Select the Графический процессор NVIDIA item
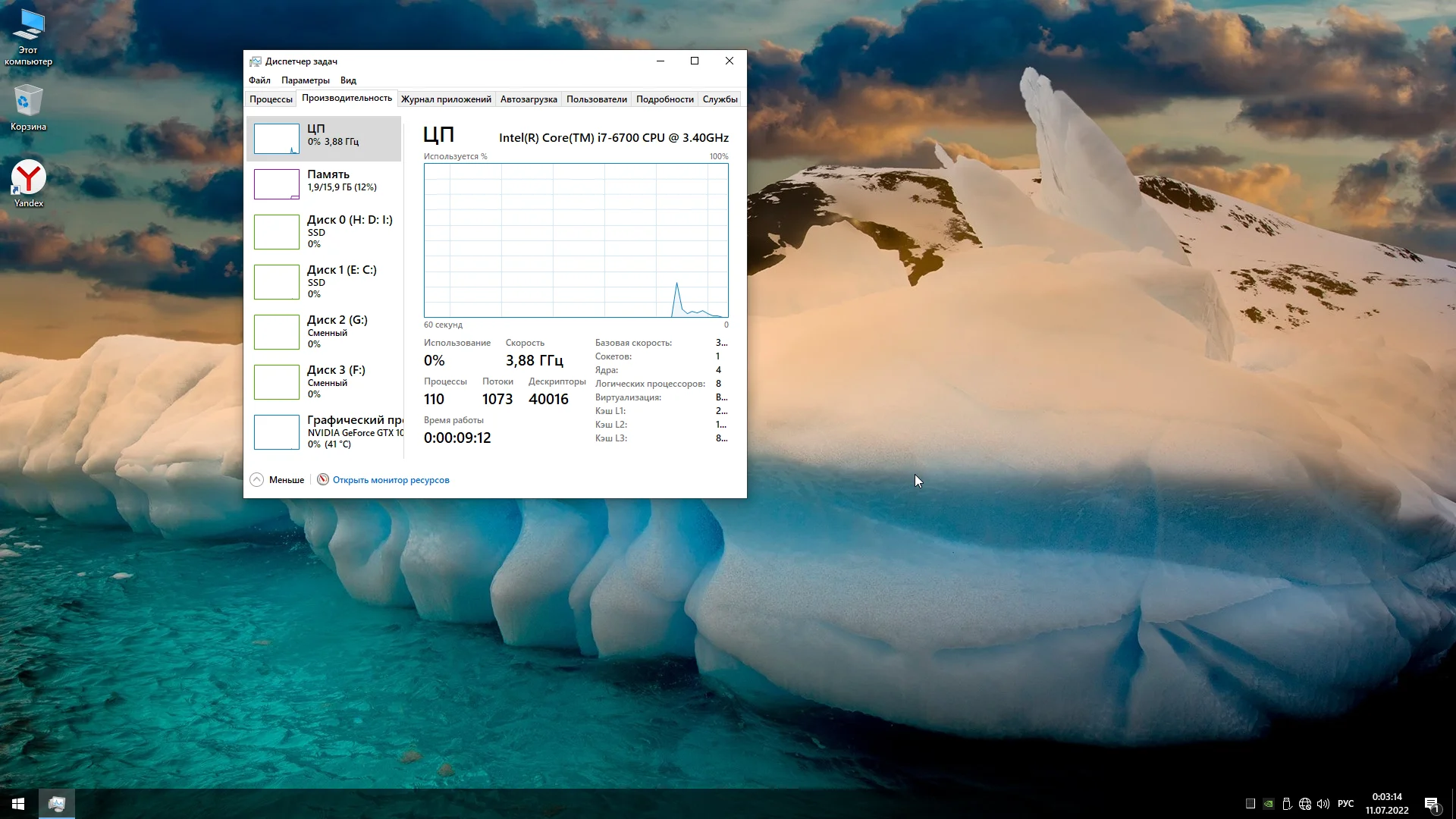 [x=325, y=431]
